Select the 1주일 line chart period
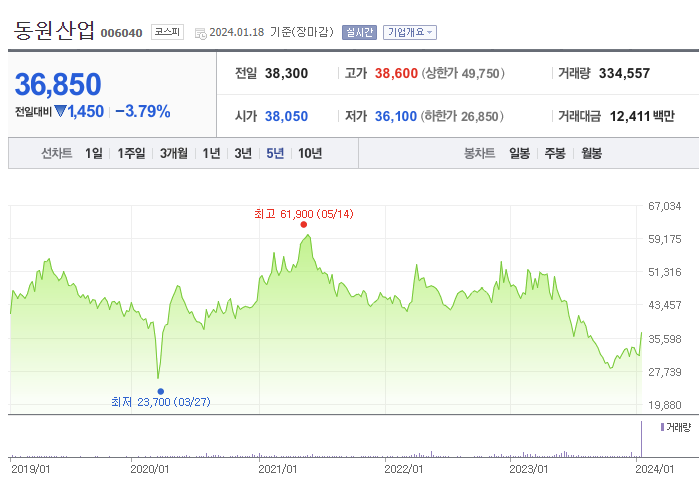This screenshot has width=699, height=487. coord(131,153)
